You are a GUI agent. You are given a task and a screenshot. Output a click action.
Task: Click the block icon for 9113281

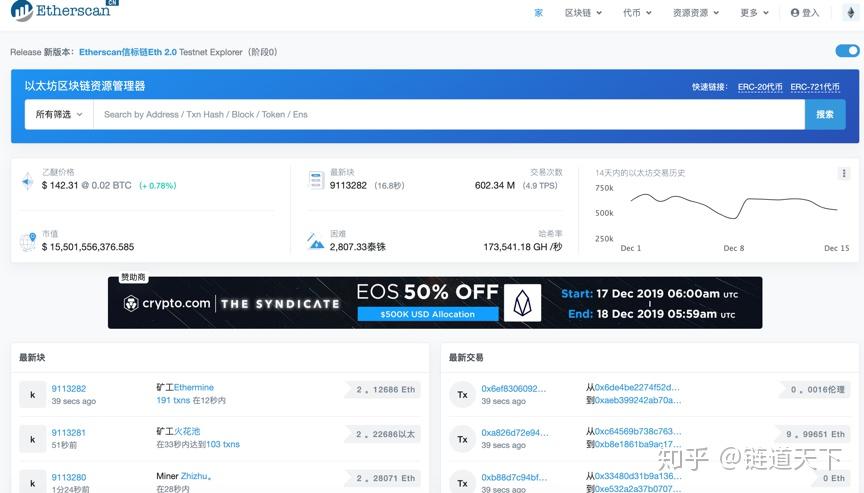33,439
